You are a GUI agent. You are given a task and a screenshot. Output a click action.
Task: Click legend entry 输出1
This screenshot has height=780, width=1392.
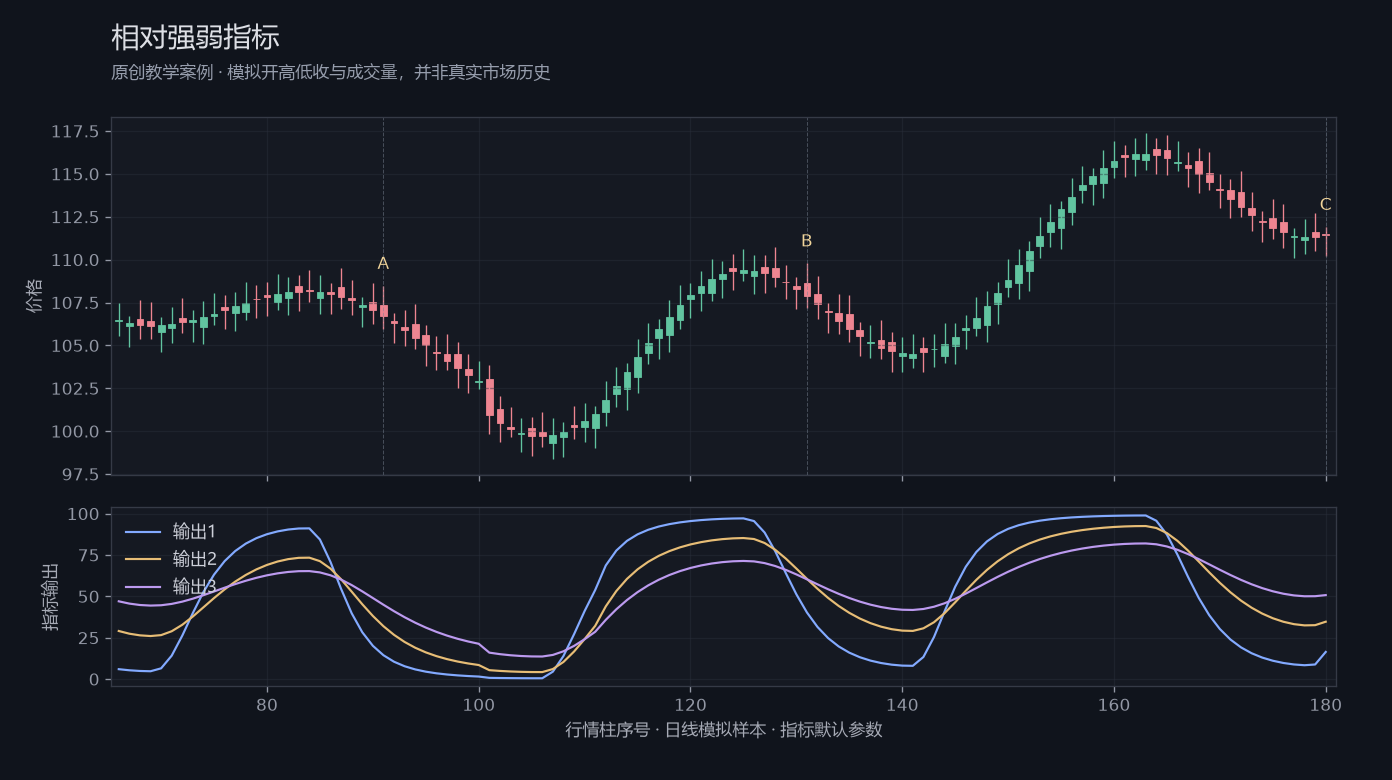click(194, 531)
